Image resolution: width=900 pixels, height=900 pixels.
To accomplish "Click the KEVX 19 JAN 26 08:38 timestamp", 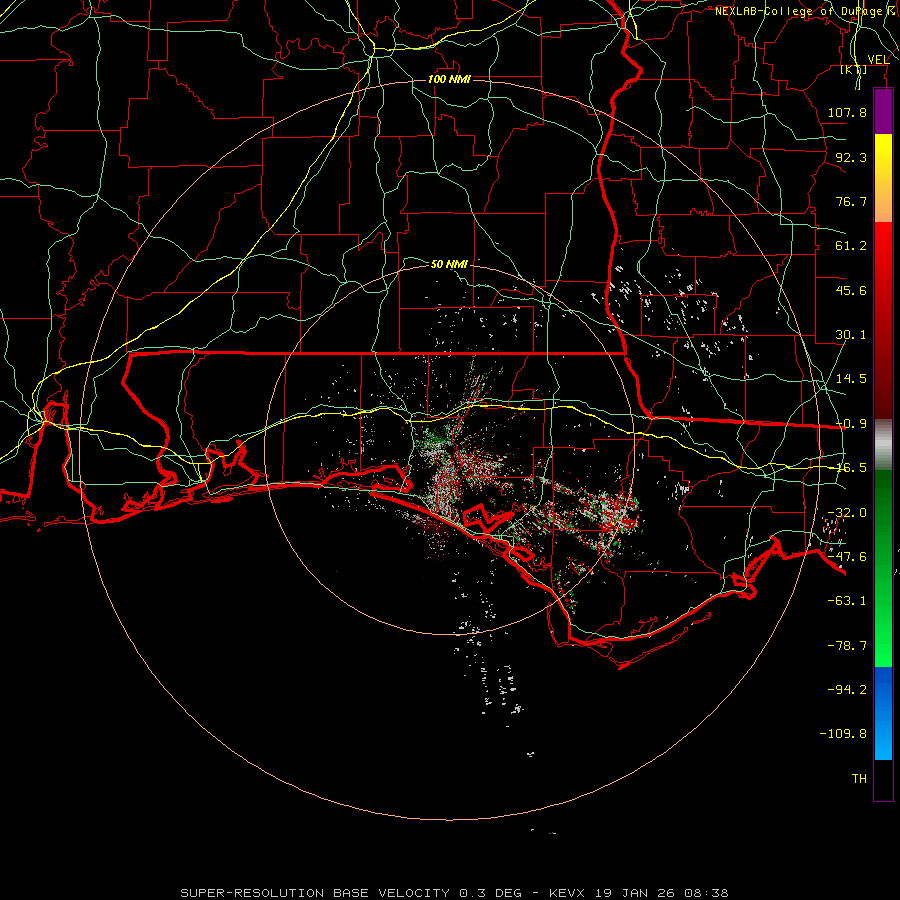I will (x=638, y=893).
